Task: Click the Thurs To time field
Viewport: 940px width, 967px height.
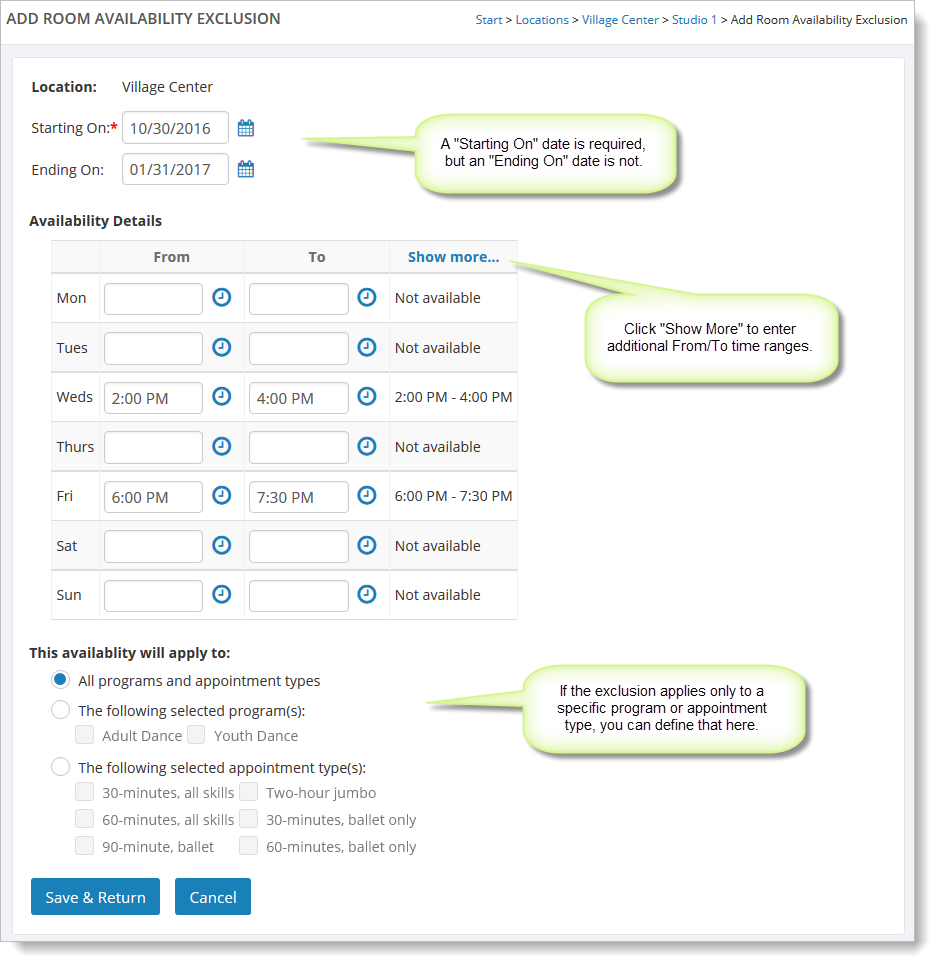Action: (x=299, y=447)
